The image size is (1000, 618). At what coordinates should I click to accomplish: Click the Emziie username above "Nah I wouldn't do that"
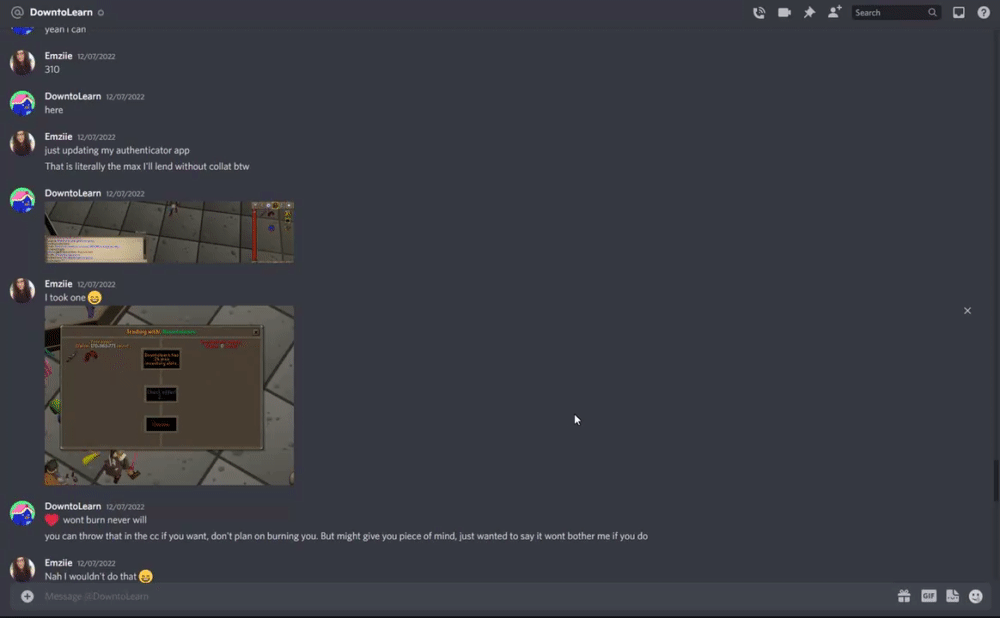click(x=58, y=563)
